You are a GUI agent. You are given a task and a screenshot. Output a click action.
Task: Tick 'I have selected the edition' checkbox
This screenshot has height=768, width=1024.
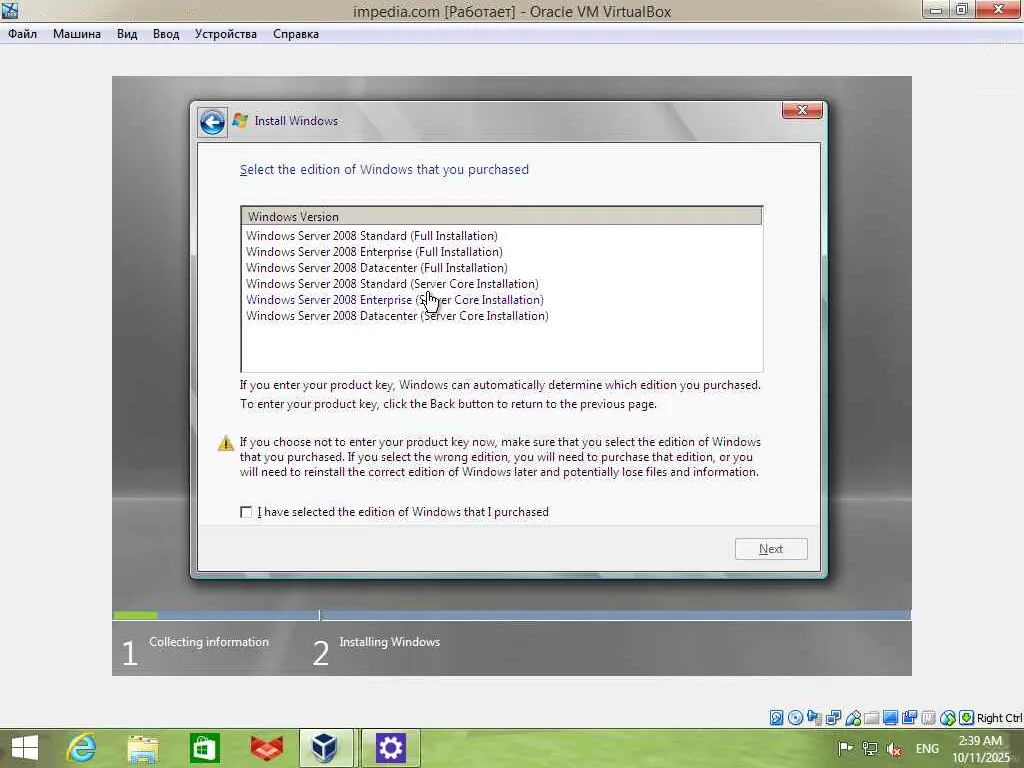[x=246, y=512]
